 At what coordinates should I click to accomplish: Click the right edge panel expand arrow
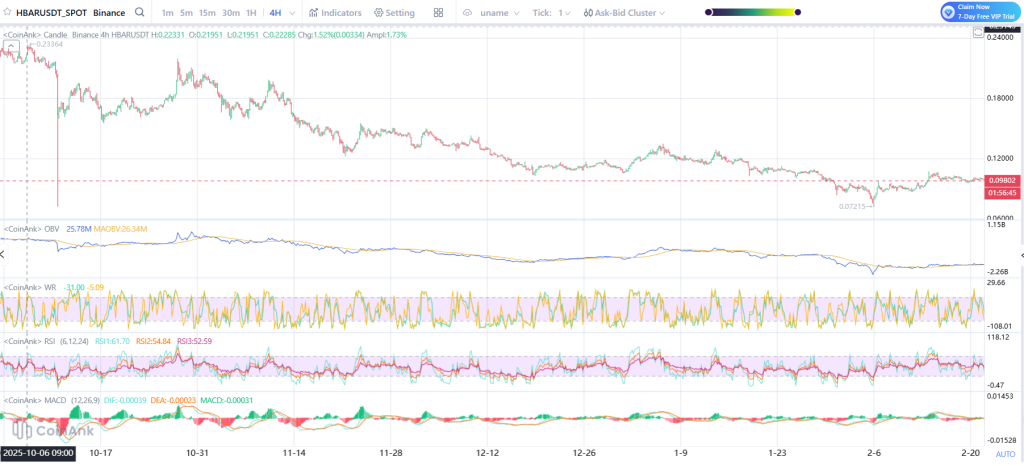(1021, 255)
